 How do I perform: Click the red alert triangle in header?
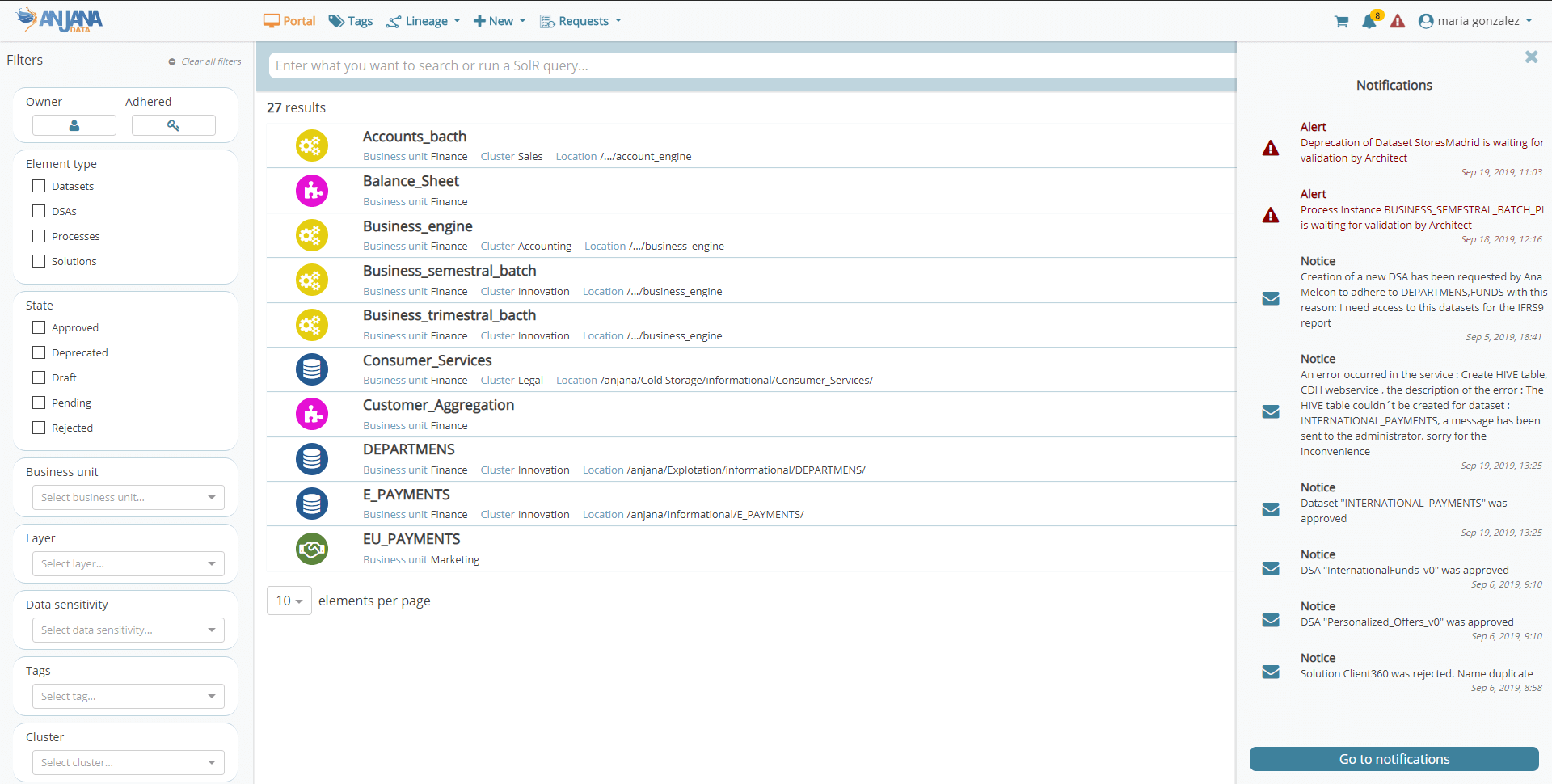click(x=1398, y=22)
